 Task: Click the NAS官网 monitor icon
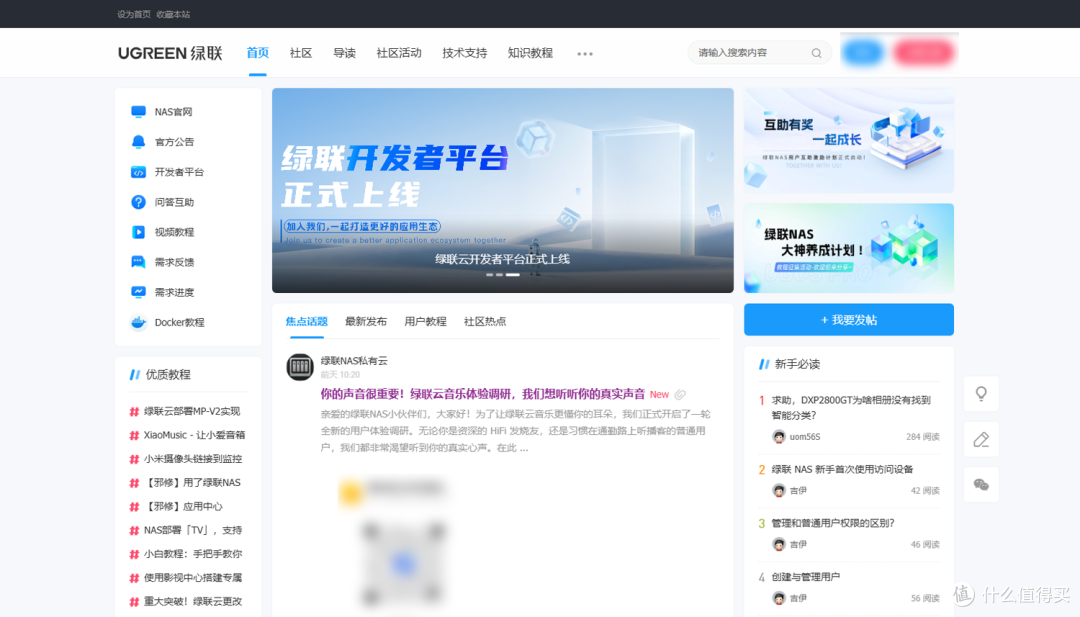[138, 112]
